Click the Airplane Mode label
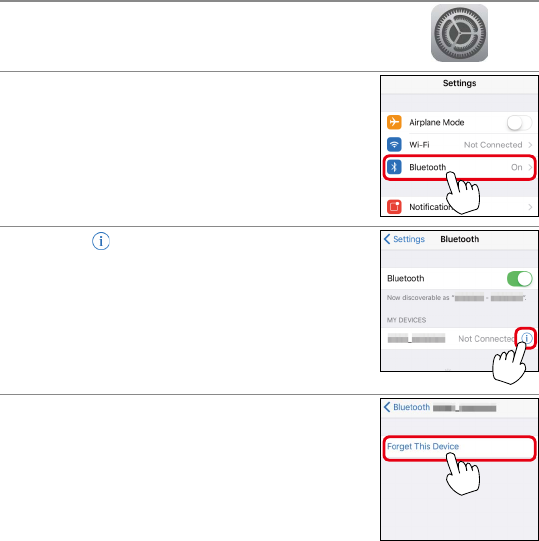This screenshot has width=539, height=541. point(437,122)
